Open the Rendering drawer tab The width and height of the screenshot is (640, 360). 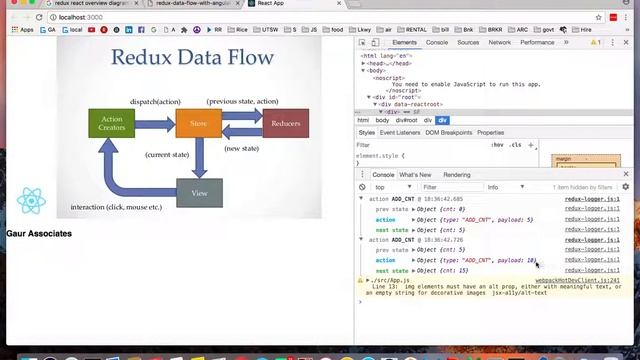tap(457, 175)
